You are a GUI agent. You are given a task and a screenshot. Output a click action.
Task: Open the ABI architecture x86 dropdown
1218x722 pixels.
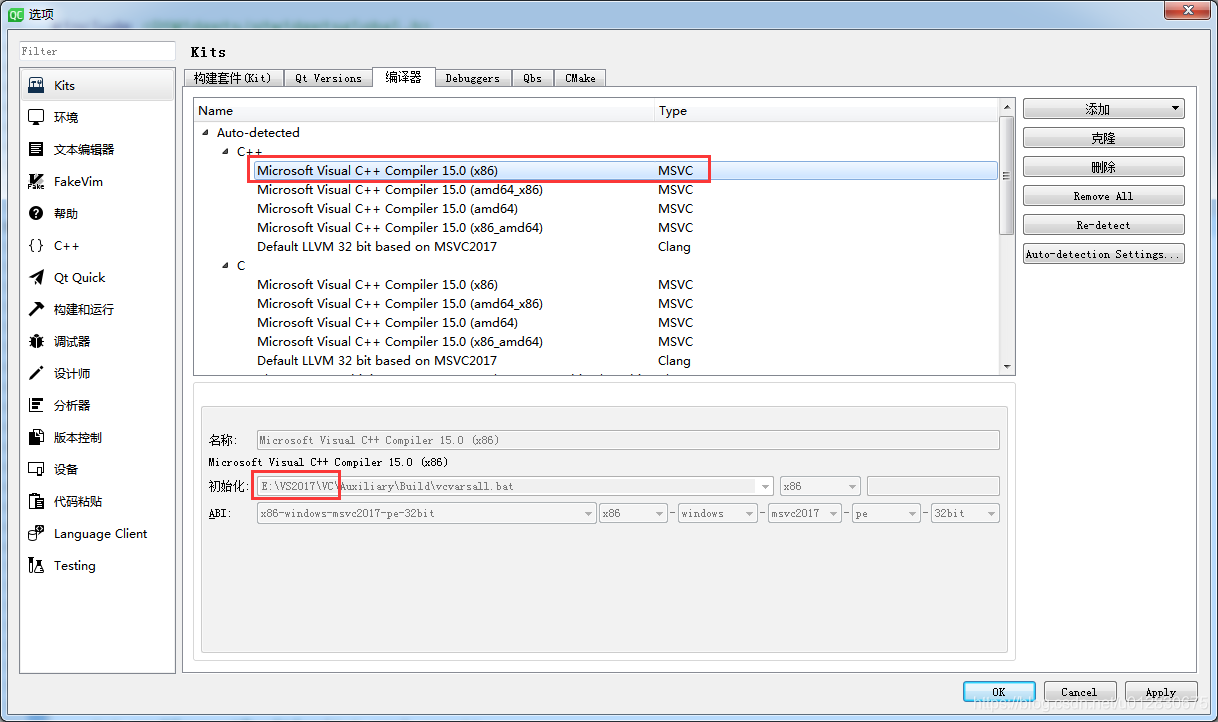click(633, 513)
